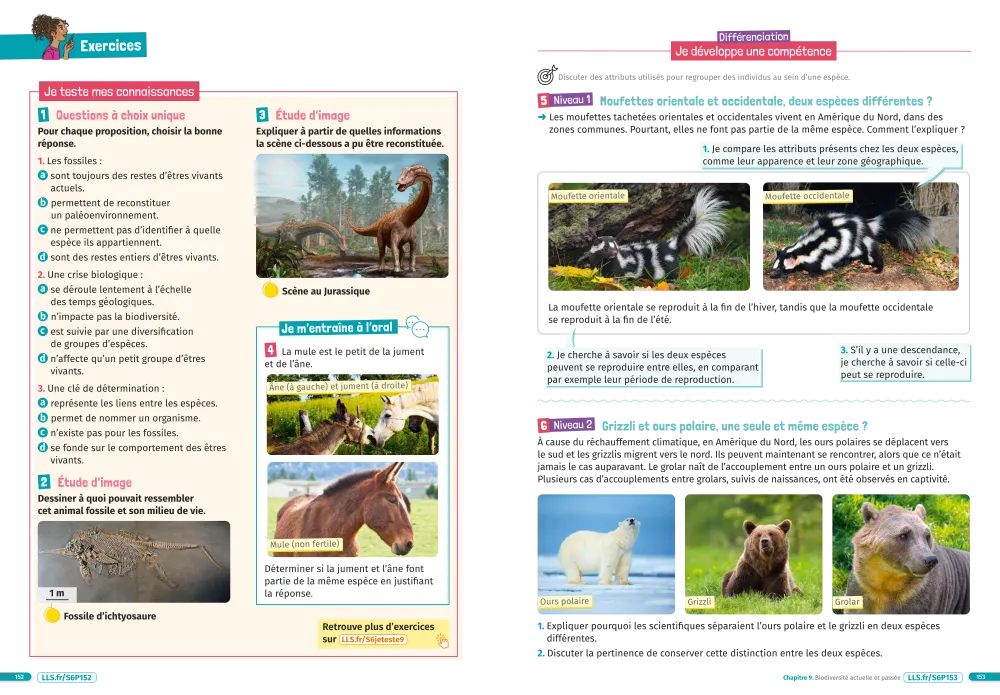Viewport: 1000px width, 695px height.
Task: Open the 'Je teste mes connaissances' header
Action: click(x=118, y=91)
